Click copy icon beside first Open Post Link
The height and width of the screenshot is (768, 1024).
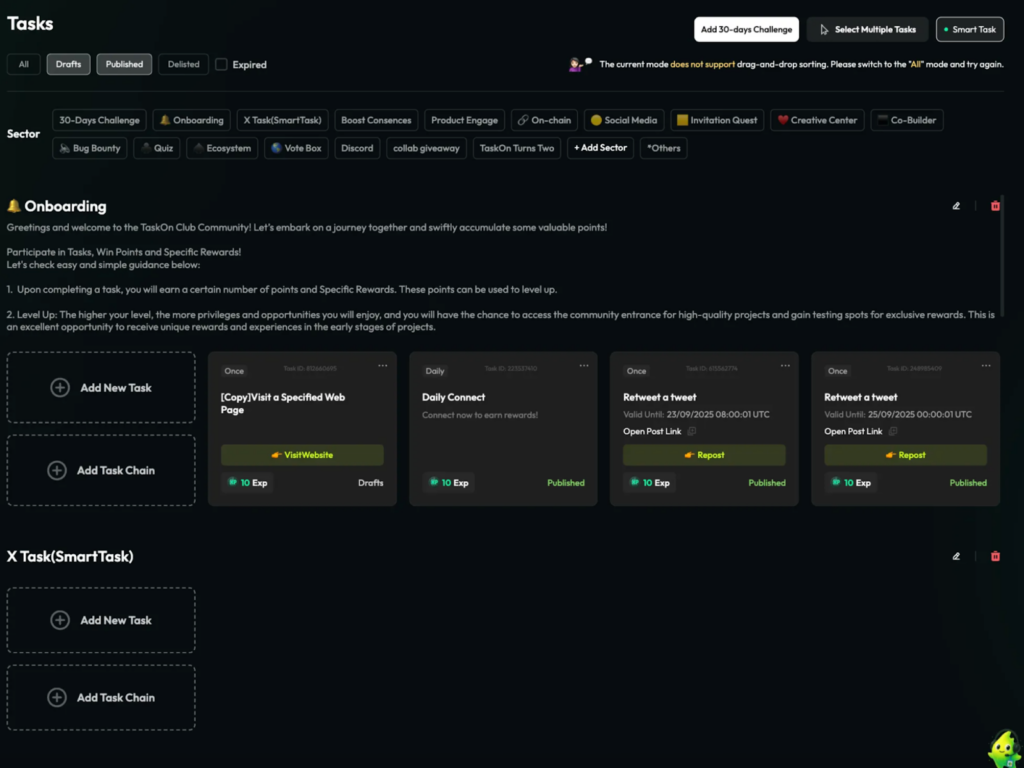click(x=692, y=432)
